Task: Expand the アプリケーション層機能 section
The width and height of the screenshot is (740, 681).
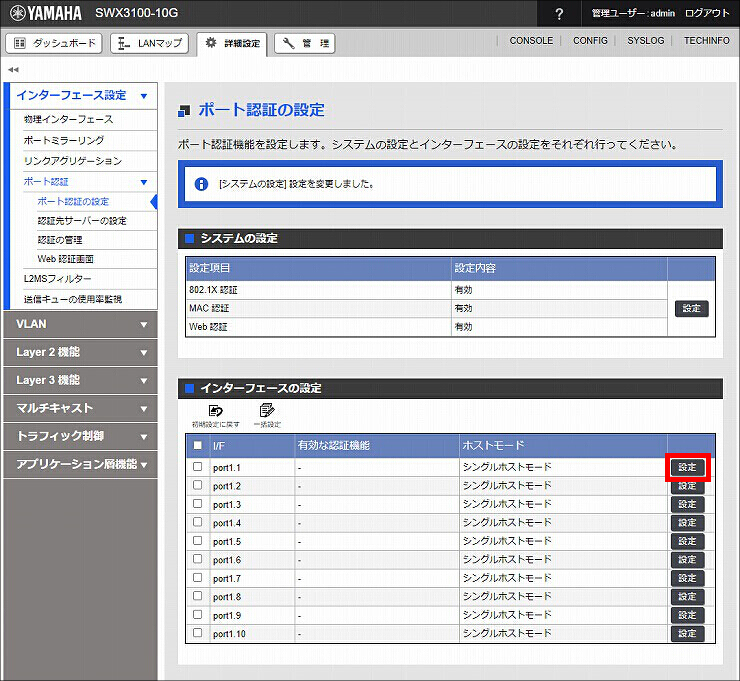Action: coord(80,464)
